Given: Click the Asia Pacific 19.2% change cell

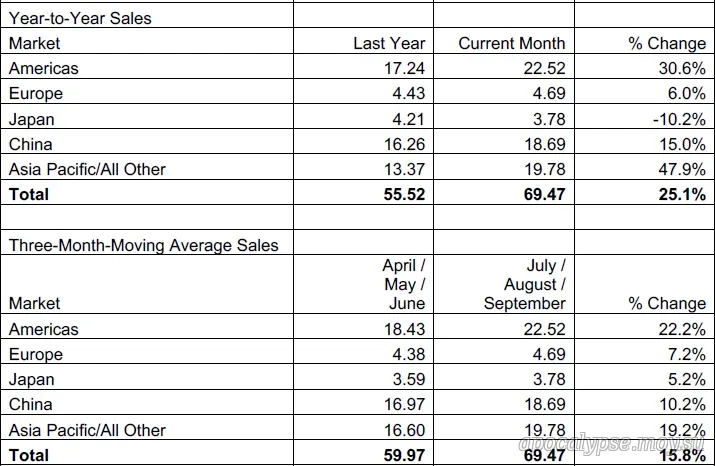Looking at the screenshot, I should click(680, 430).
